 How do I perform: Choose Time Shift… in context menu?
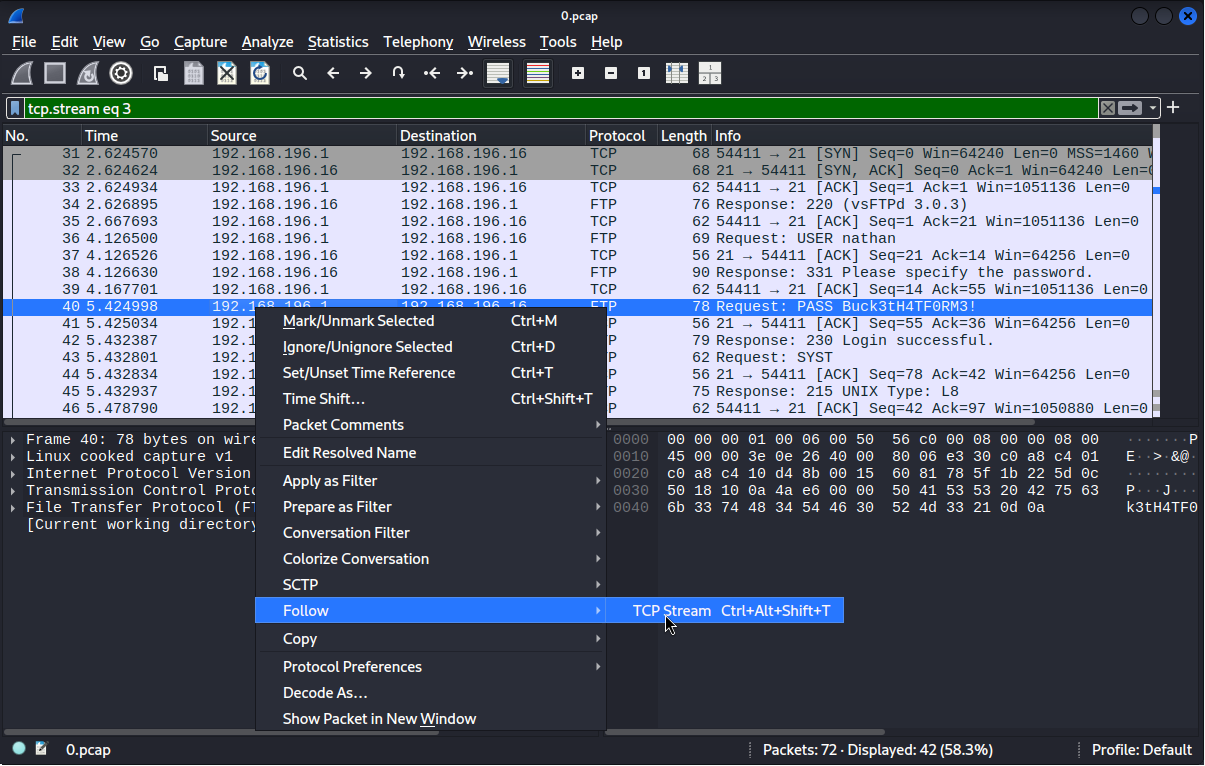pyautogui.click(x=431, y=399)
